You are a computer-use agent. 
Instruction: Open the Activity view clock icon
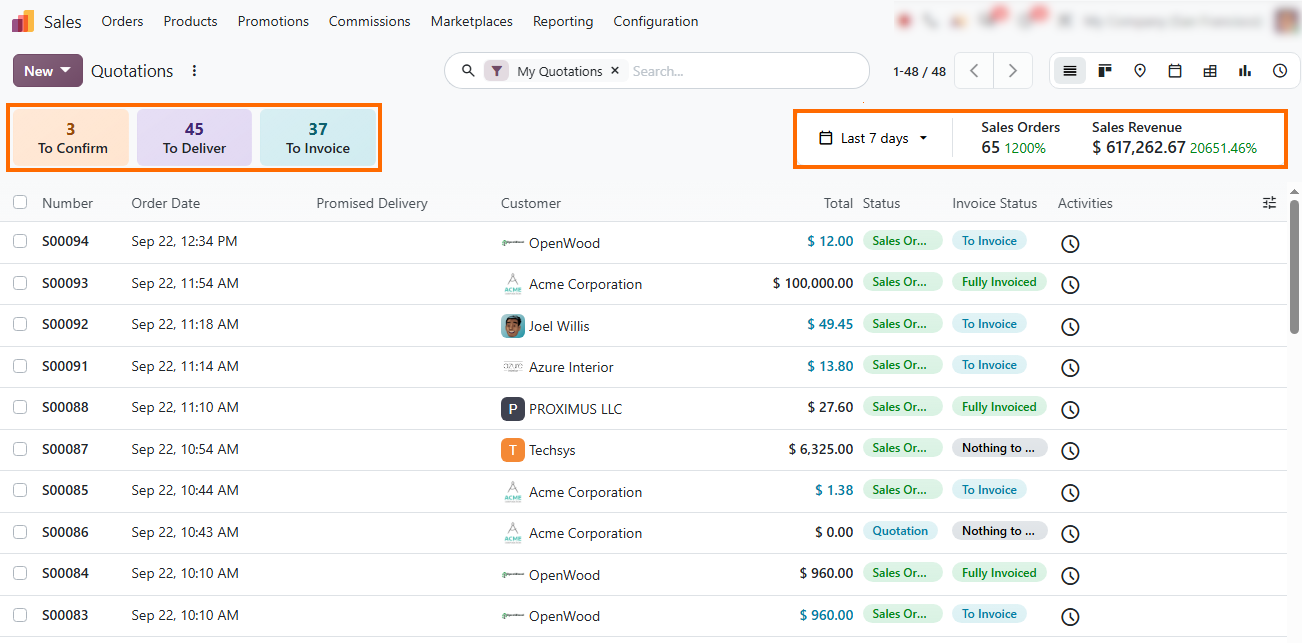1280,71
